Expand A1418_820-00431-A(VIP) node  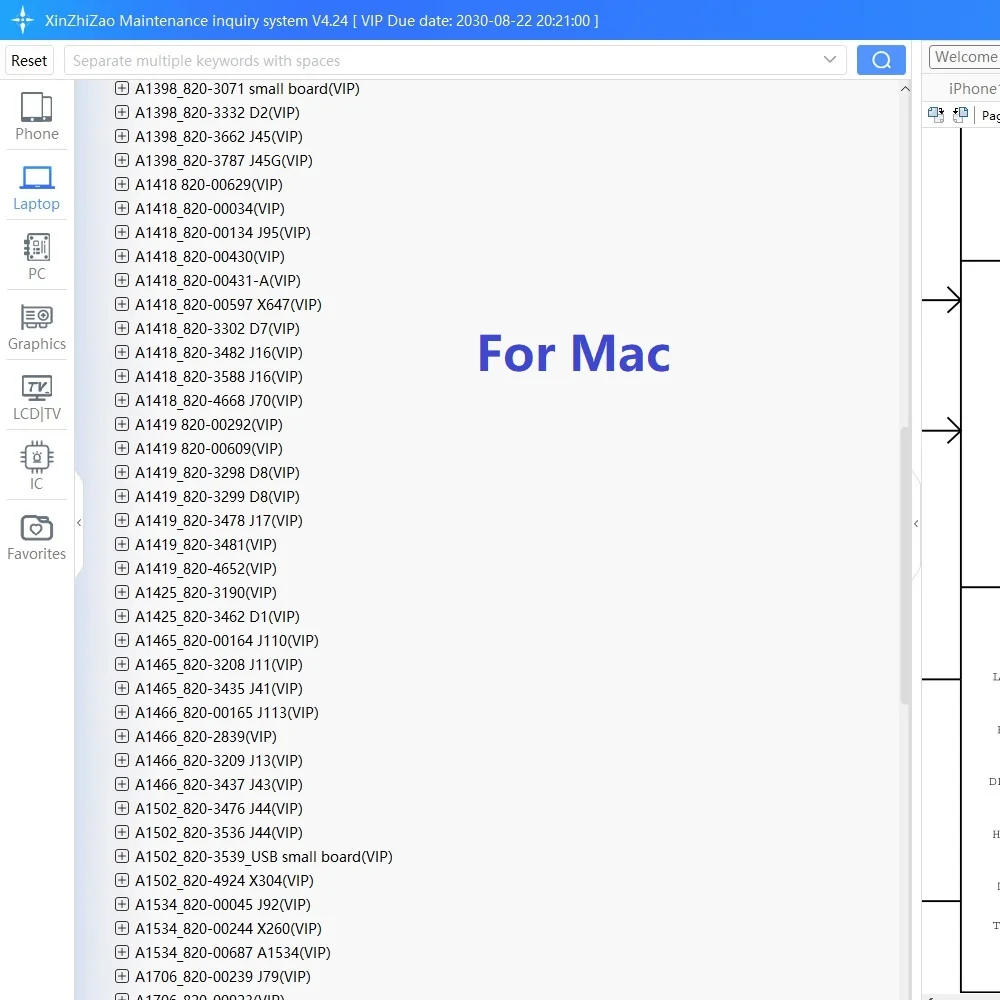(x=122, y=280)
